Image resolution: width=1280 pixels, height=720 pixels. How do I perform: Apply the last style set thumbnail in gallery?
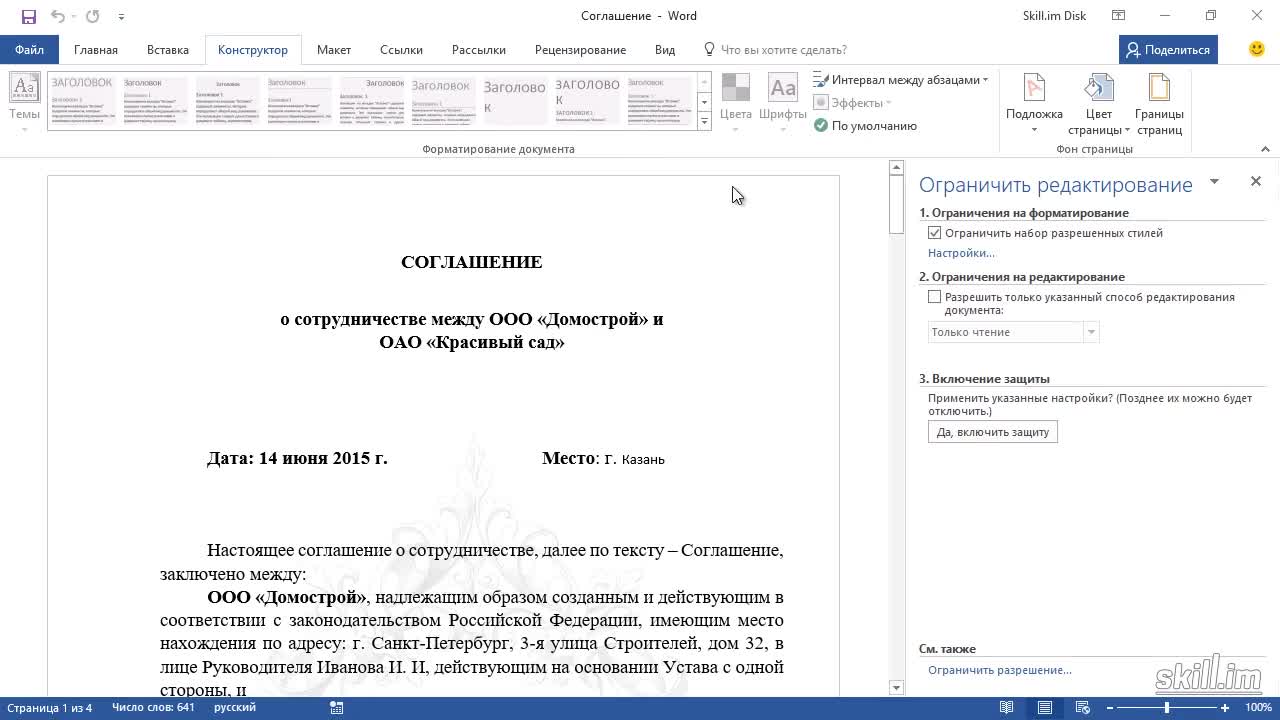[x=660, y=100]
